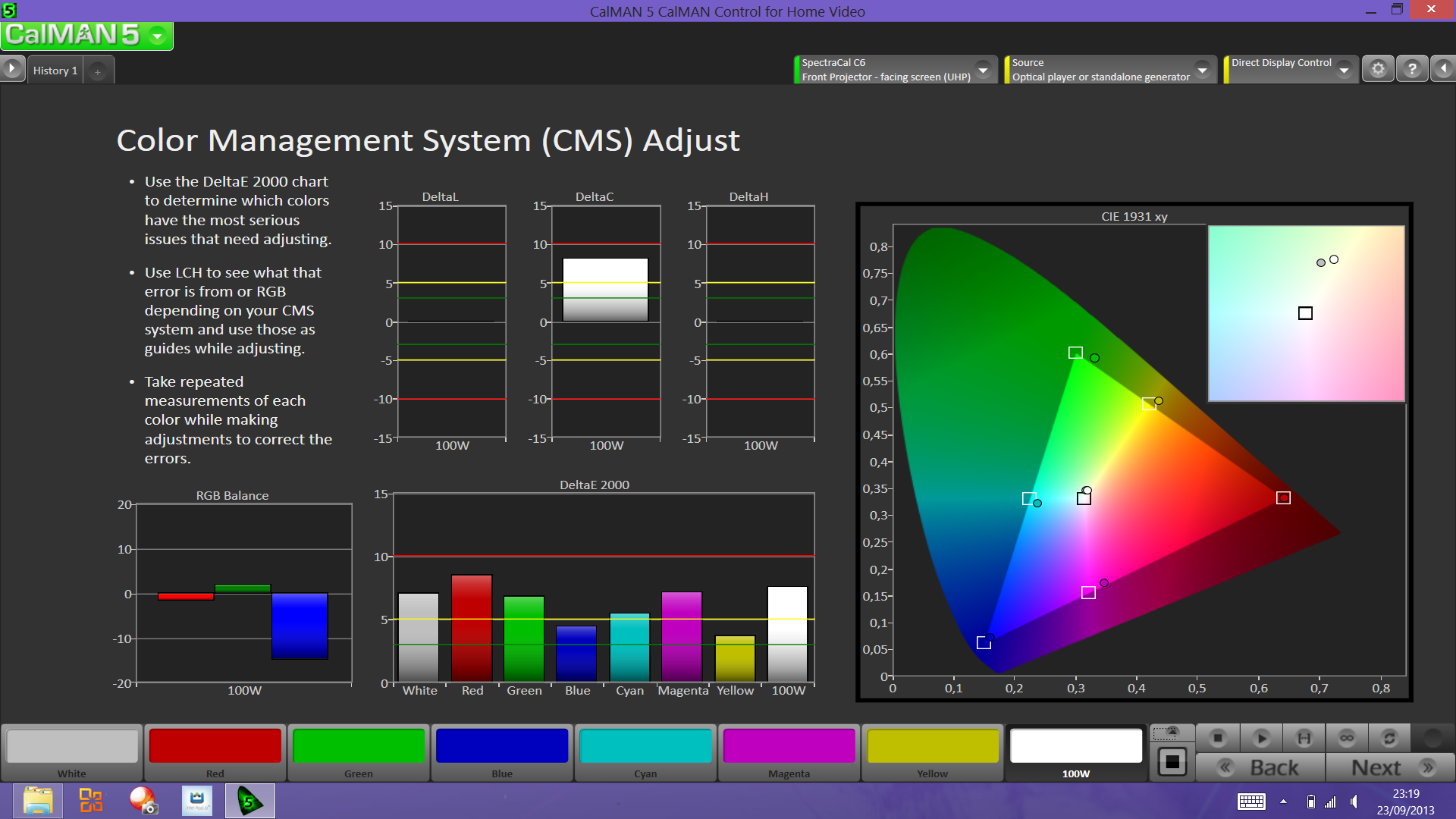Click the red target square on CIE chart
This screenshot has width=1456, height=819.
(1283, 498)
